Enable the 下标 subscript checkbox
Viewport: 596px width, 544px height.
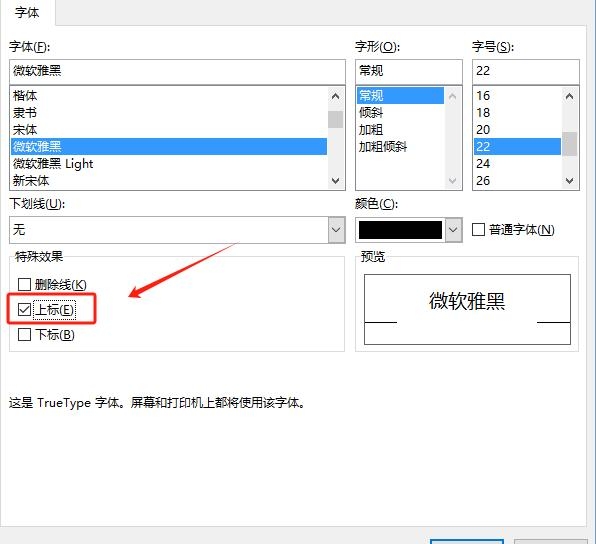tap(25, 335)
